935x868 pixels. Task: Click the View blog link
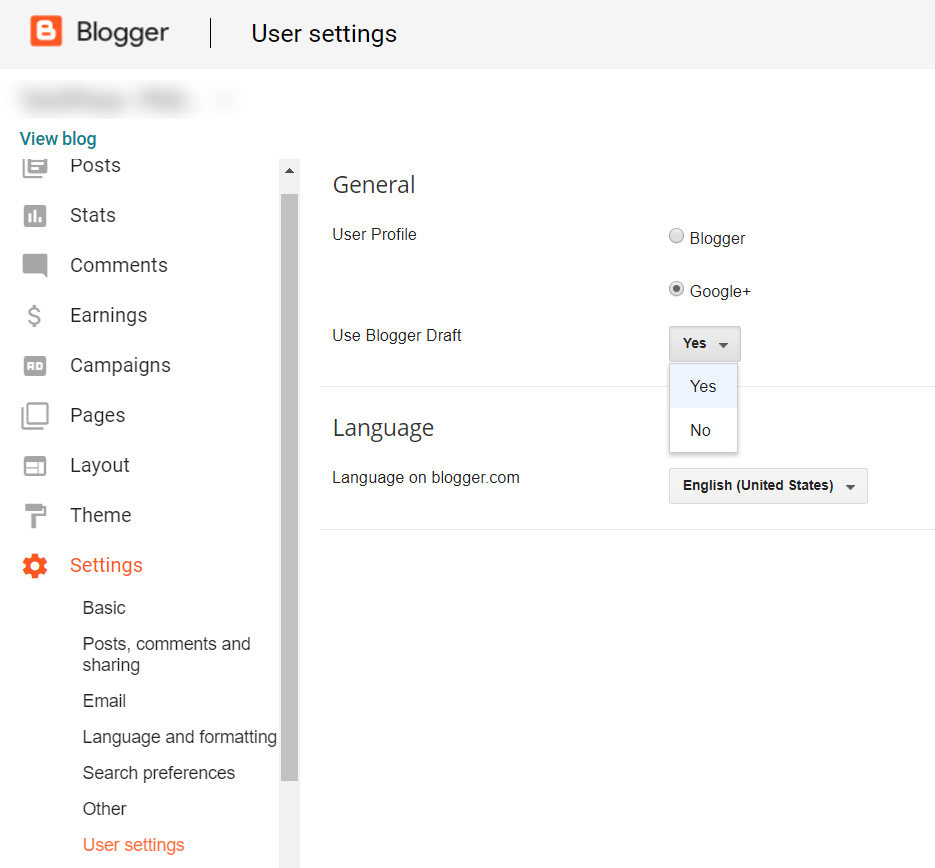[58, 139]
